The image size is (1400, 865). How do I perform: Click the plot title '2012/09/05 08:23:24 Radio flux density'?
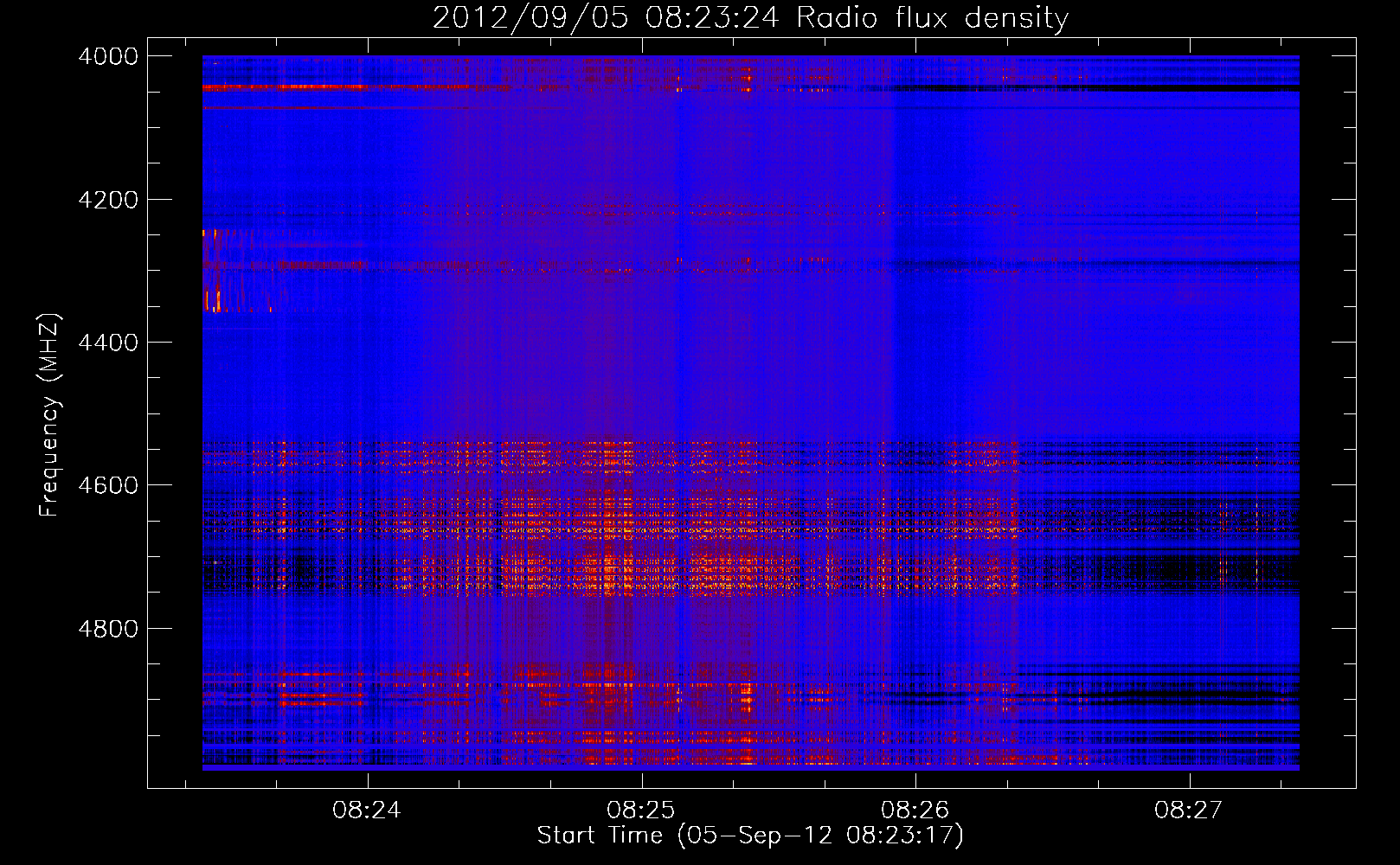750,17
